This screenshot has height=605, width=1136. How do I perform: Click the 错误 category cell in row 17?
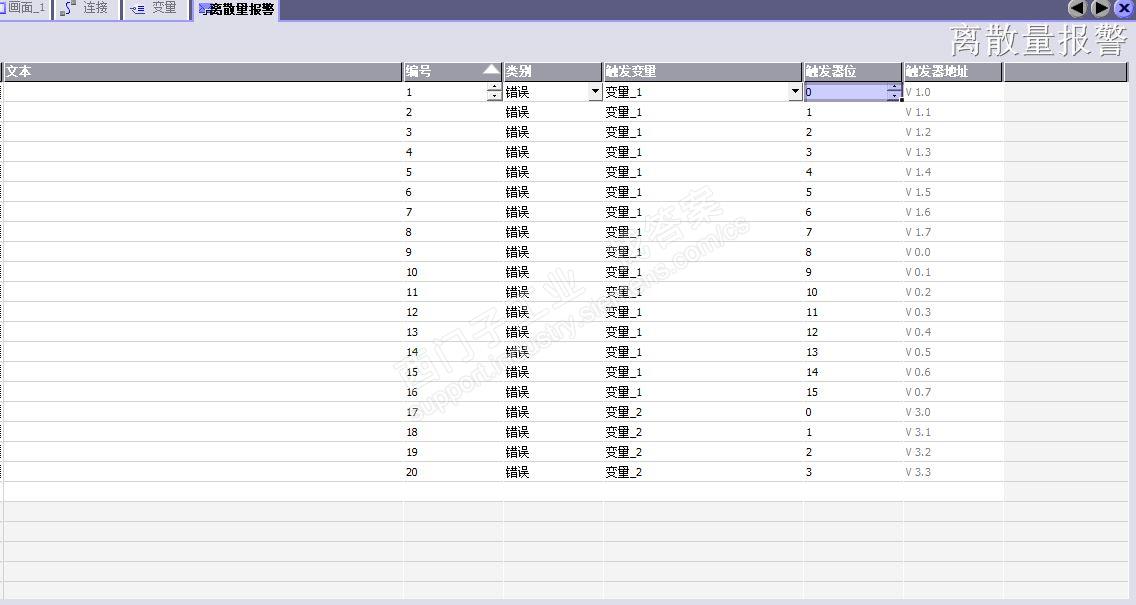point(553,412)
